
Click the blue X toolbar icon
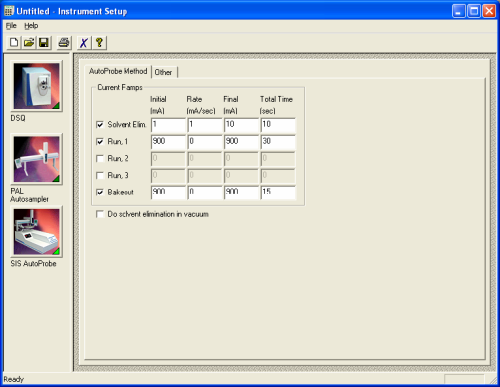tap(84, 43)
